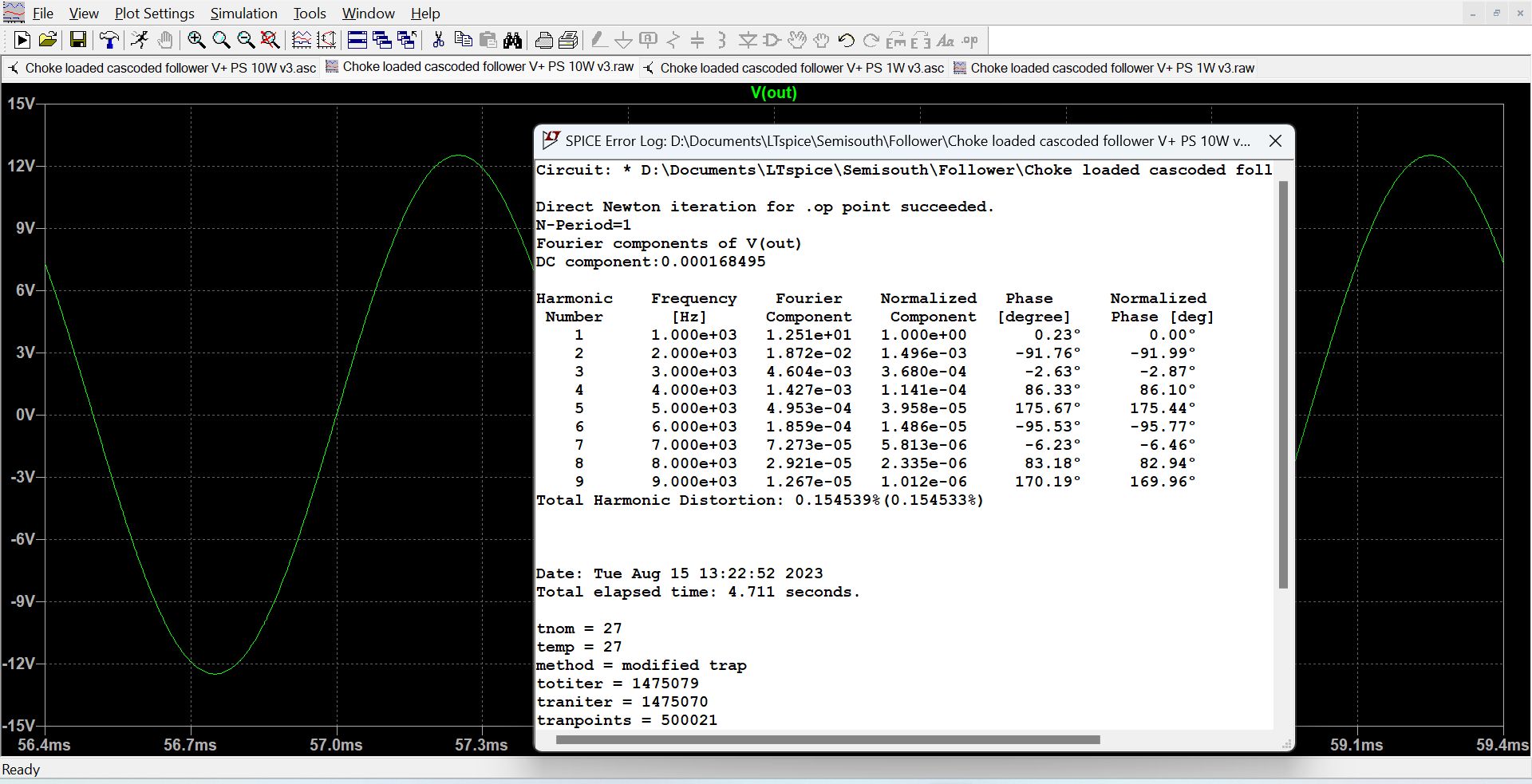Click the error log vertical scrollbar
Image resolution: width=1532 pixels, height=784 pixels.
click(1283, 384)
